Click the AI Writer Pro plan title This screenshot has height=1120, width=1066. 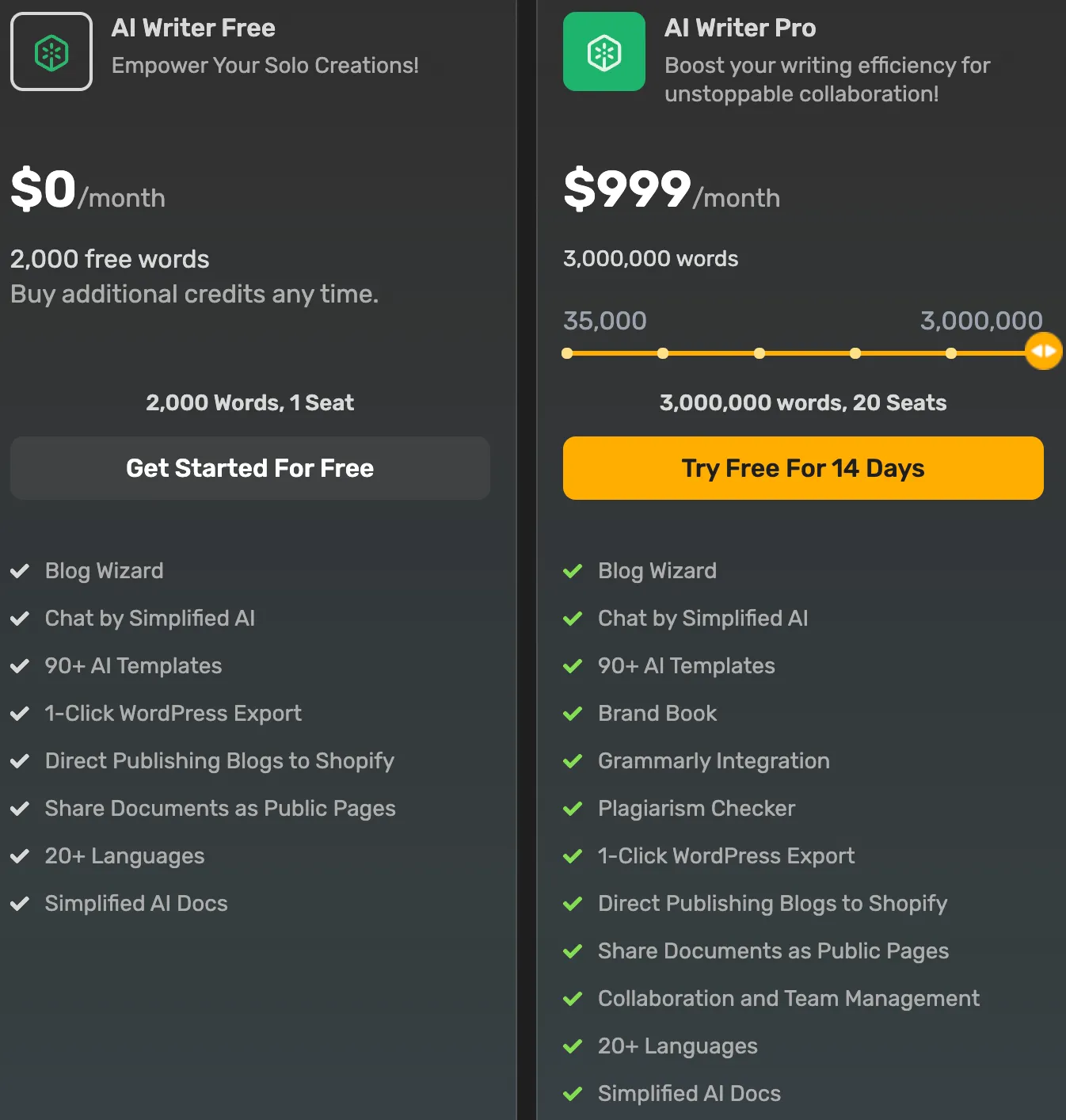(740, 28)
